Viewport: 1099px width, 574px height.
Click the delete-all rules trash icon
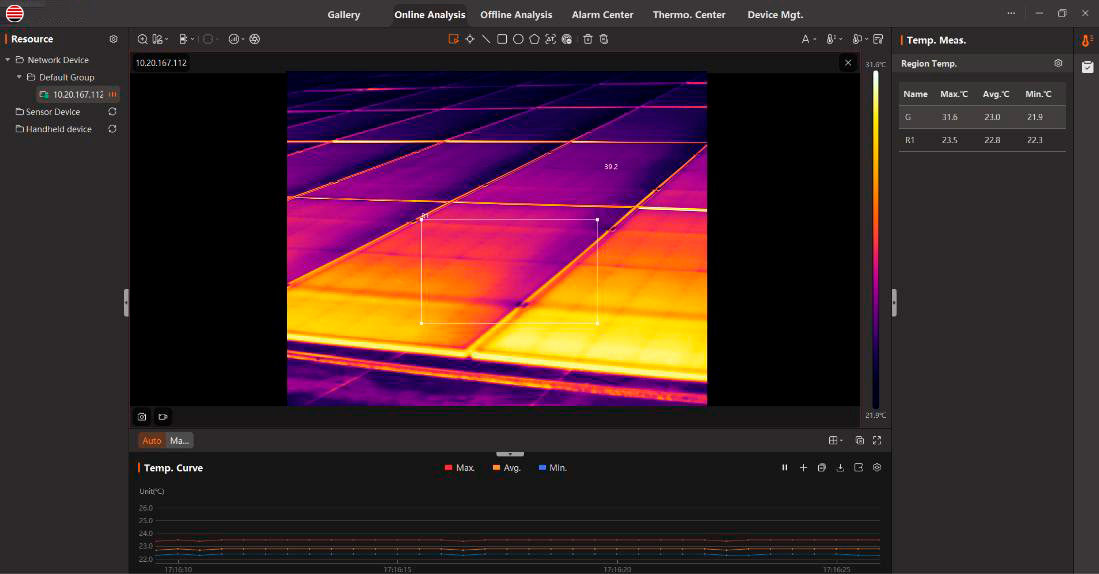point(603,39)
